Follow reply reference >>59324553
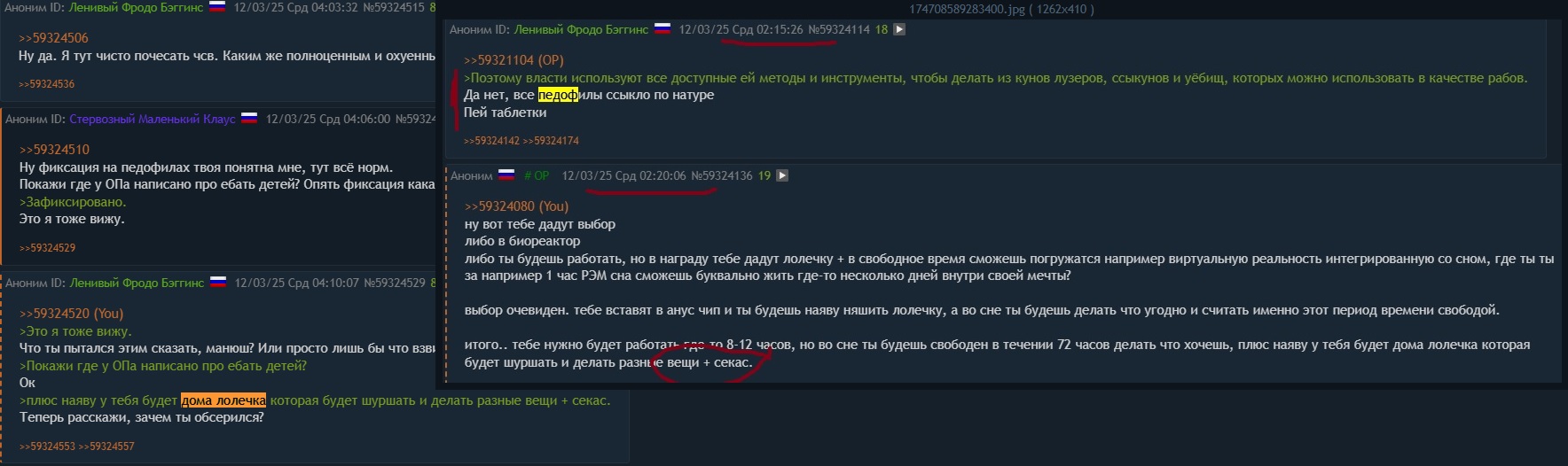 (48, 447)
